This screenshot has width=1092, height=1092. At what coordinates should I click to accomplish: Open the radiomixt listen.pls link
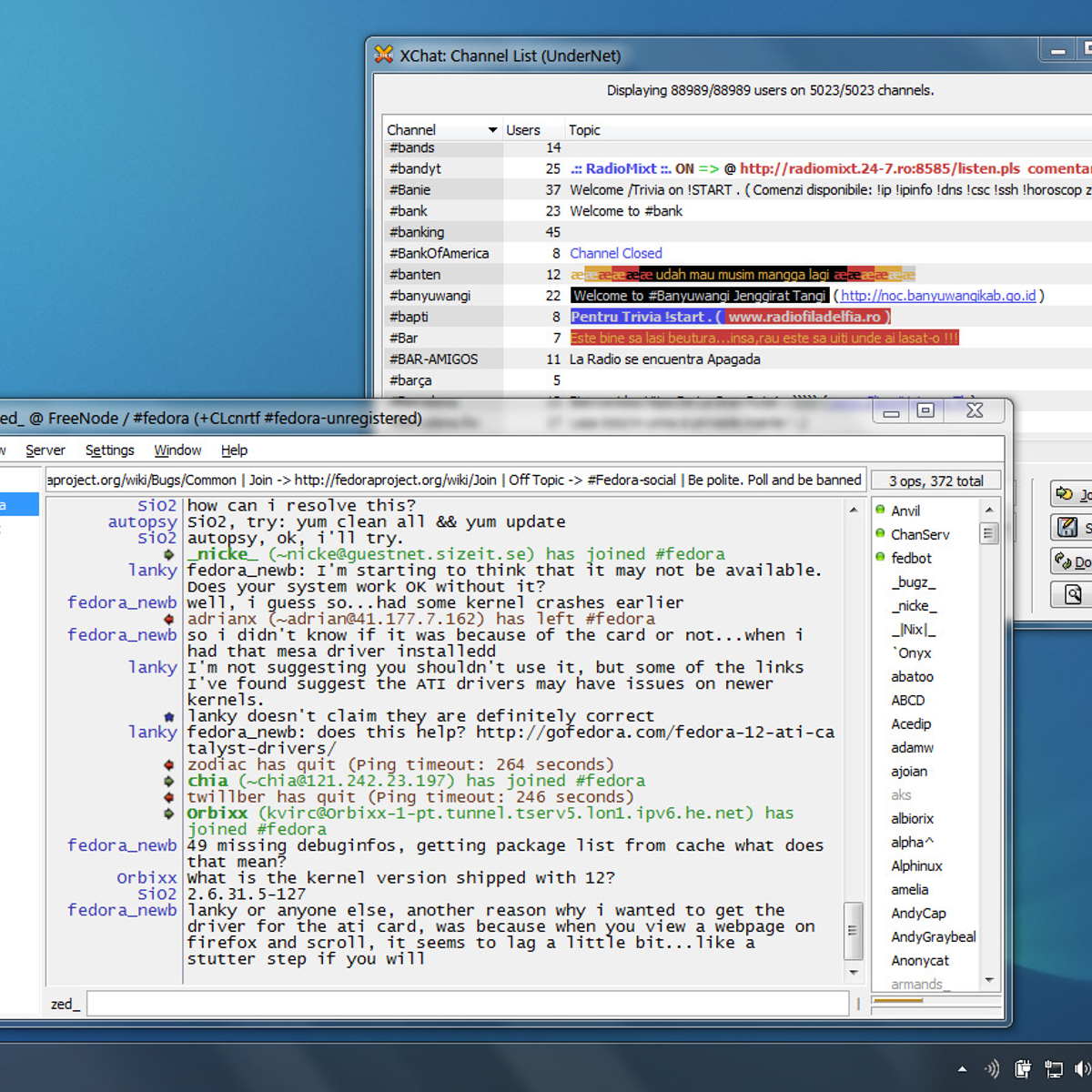pos(880,168)
